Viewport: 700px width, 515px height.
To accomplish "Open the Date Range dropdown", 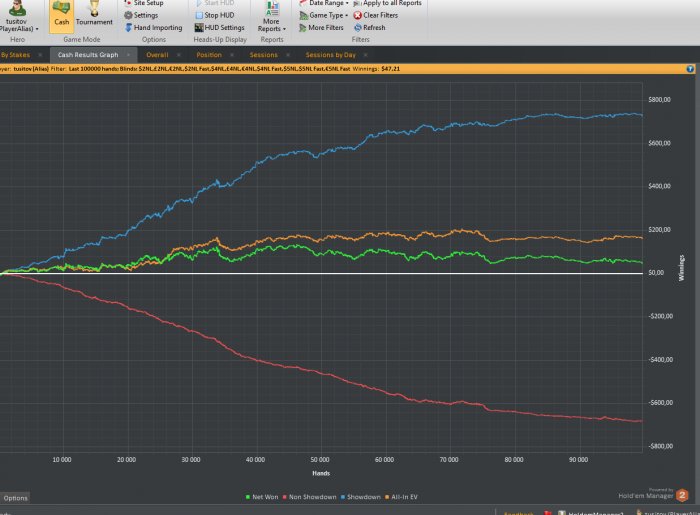I will pyautogui.click(x=328, y=4).
